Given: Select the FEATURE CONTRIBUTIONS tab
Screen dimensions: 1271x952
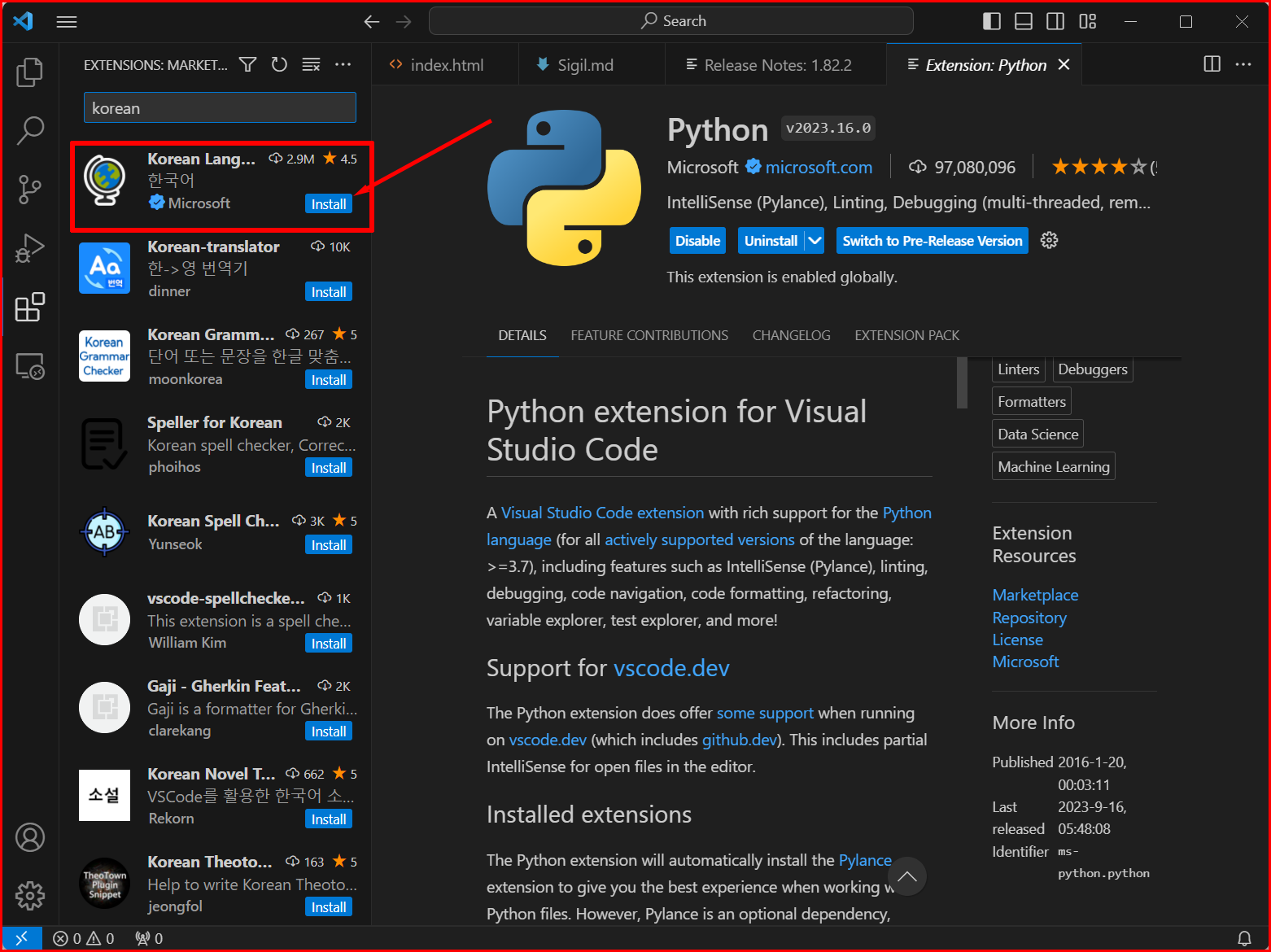Looking at the screenshot, I should [649, 335].
